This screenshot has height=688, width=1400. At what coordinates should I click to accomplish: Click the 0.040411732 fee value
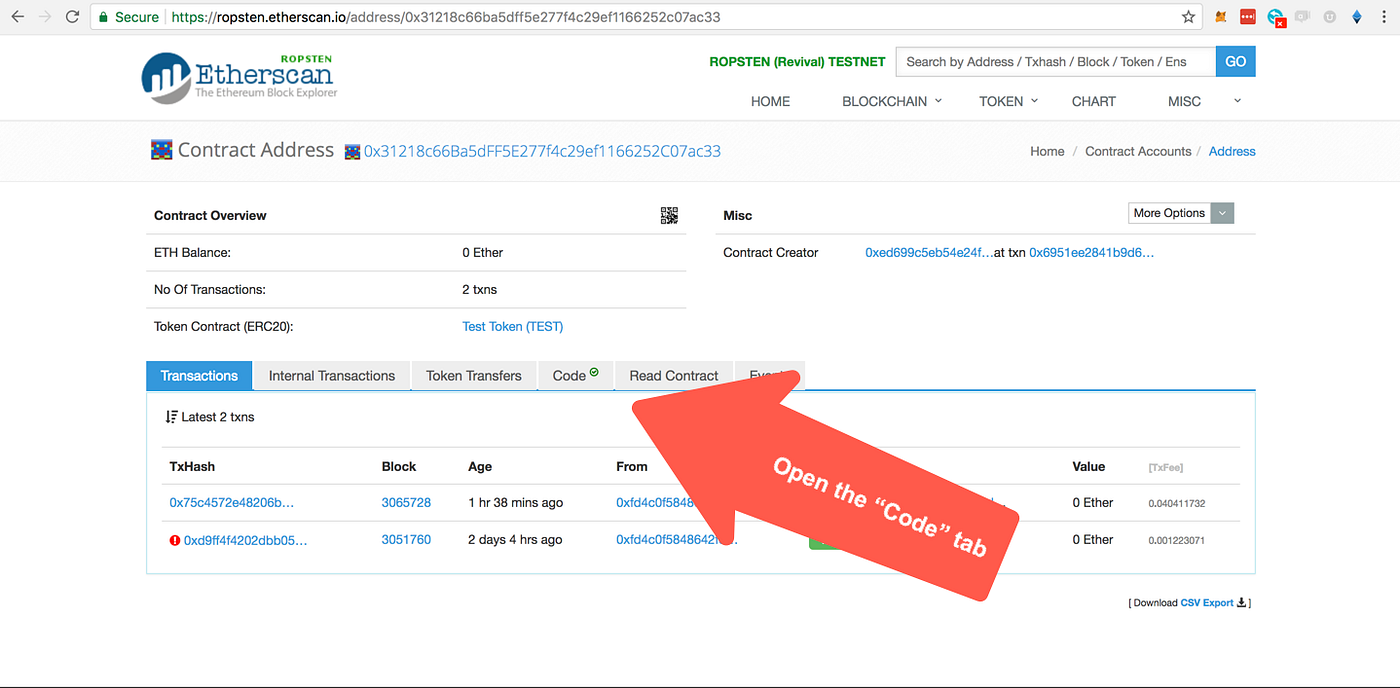pos(1177,504)
